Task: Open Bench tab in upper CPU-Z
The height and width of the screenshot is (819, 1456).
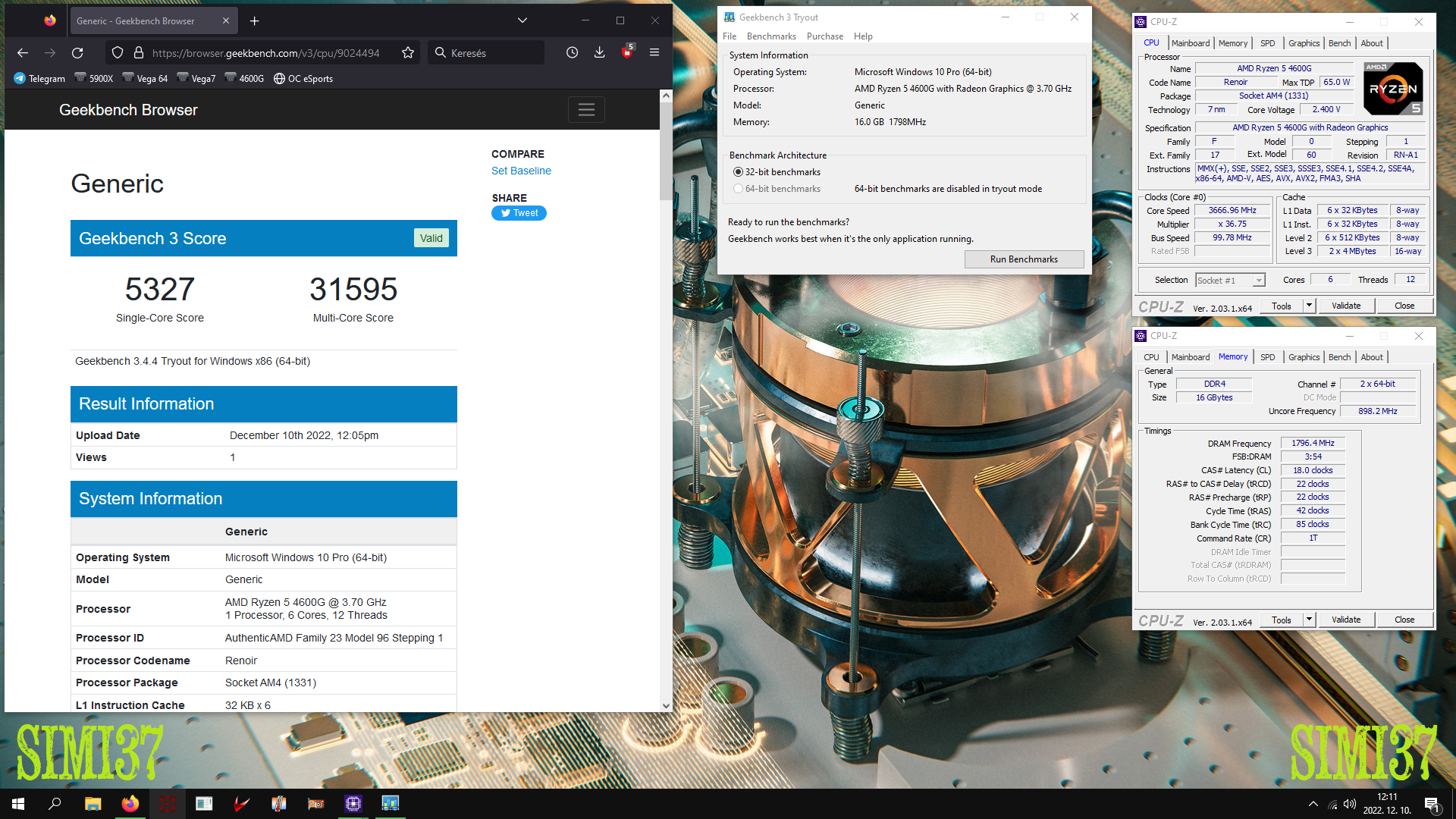Action: 1339,43
